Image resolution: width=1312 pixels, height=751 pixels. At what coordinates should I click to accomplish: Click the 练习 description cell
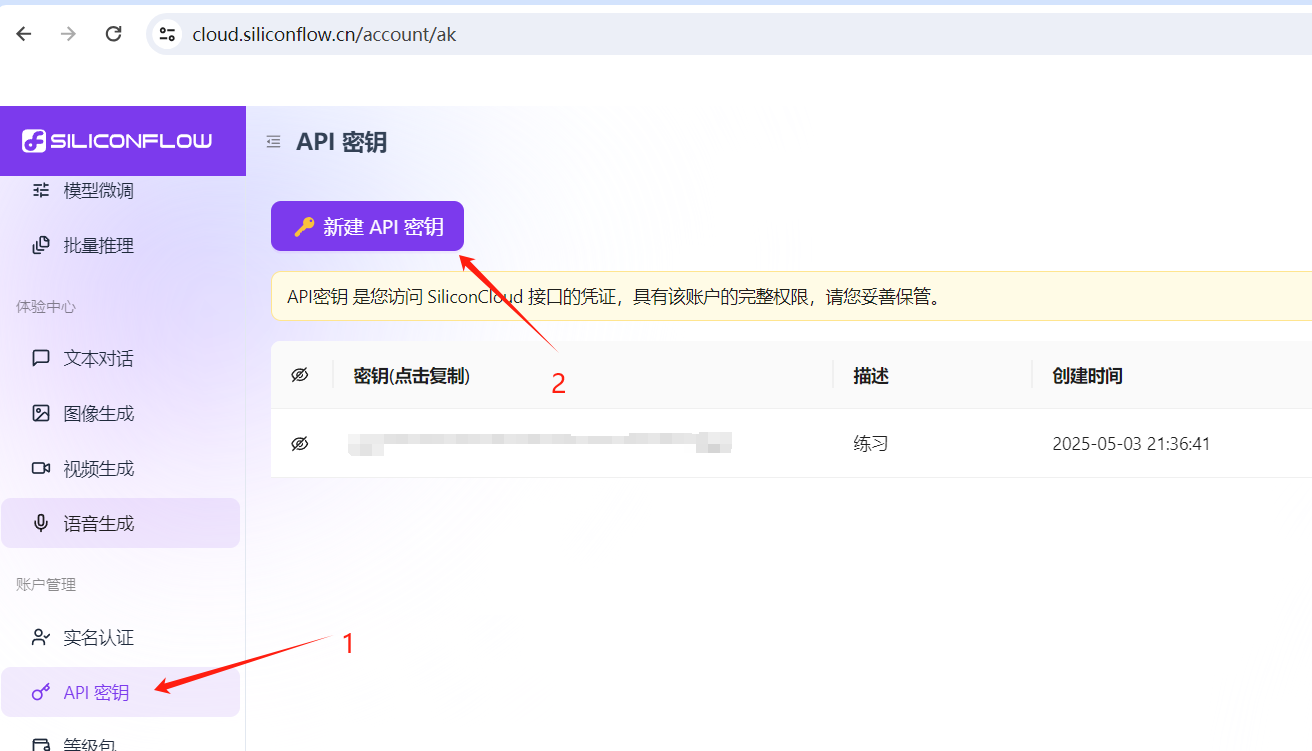(x=871, y=443)
